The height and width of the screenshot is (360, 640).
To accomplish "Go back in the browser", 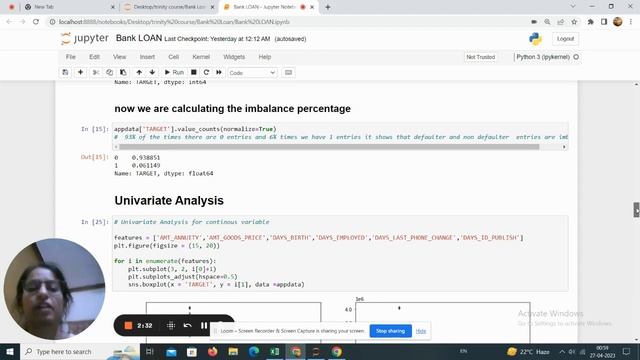I will pos(9,22).
